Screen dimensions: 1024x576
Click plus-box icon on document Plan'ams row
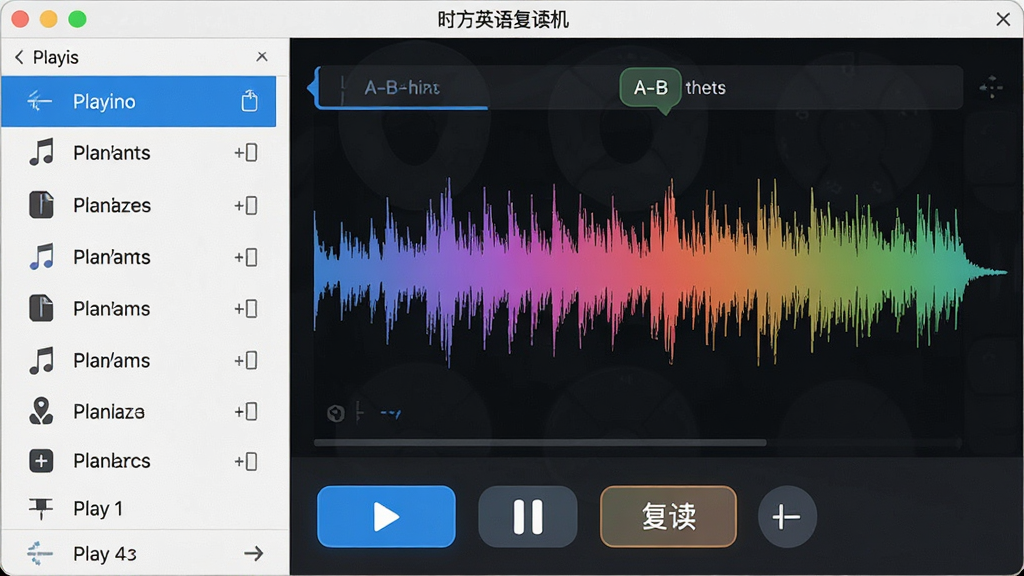[x=246, y=308]
